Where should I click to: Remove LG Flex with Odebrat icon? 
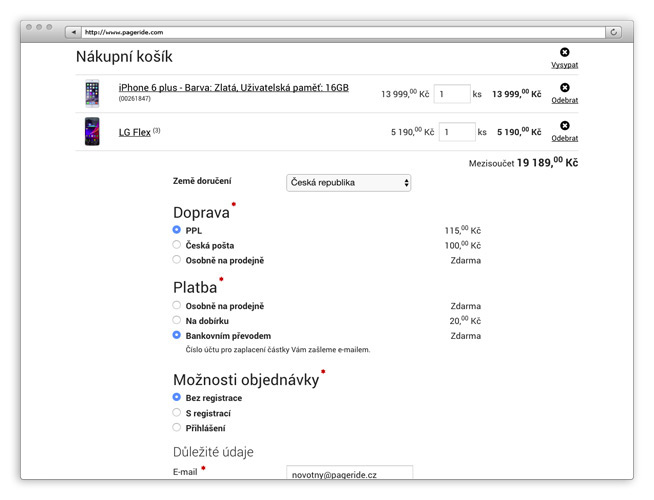coord(564,126)
